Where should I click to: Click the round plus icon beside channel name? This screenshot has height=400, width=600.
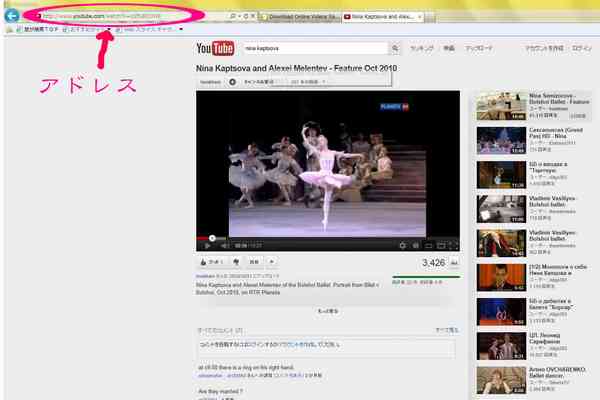pyautogui.click(x=232, y=82)
